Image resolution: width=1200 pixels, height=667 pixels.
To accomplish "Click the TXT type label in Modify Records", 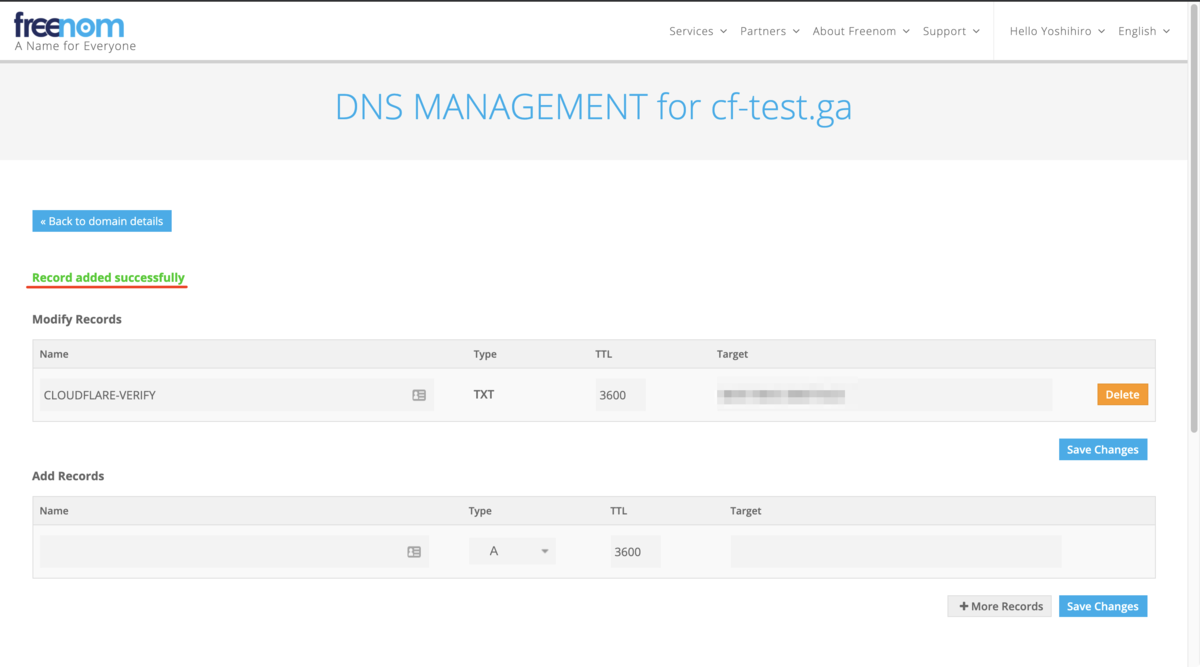I will coord(484,394).
